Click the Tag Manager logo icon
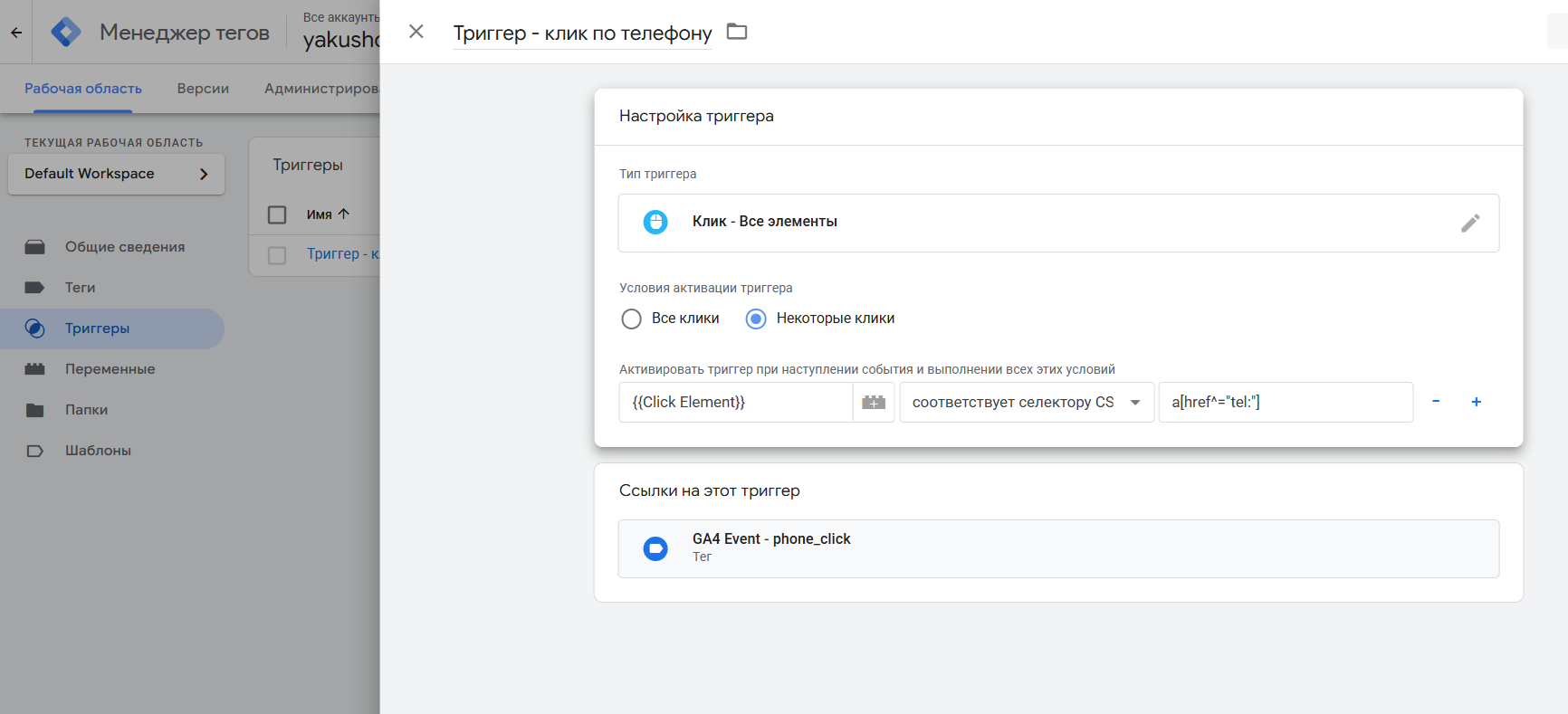Viewport: 1568px width, 714px height. [66, 33]
